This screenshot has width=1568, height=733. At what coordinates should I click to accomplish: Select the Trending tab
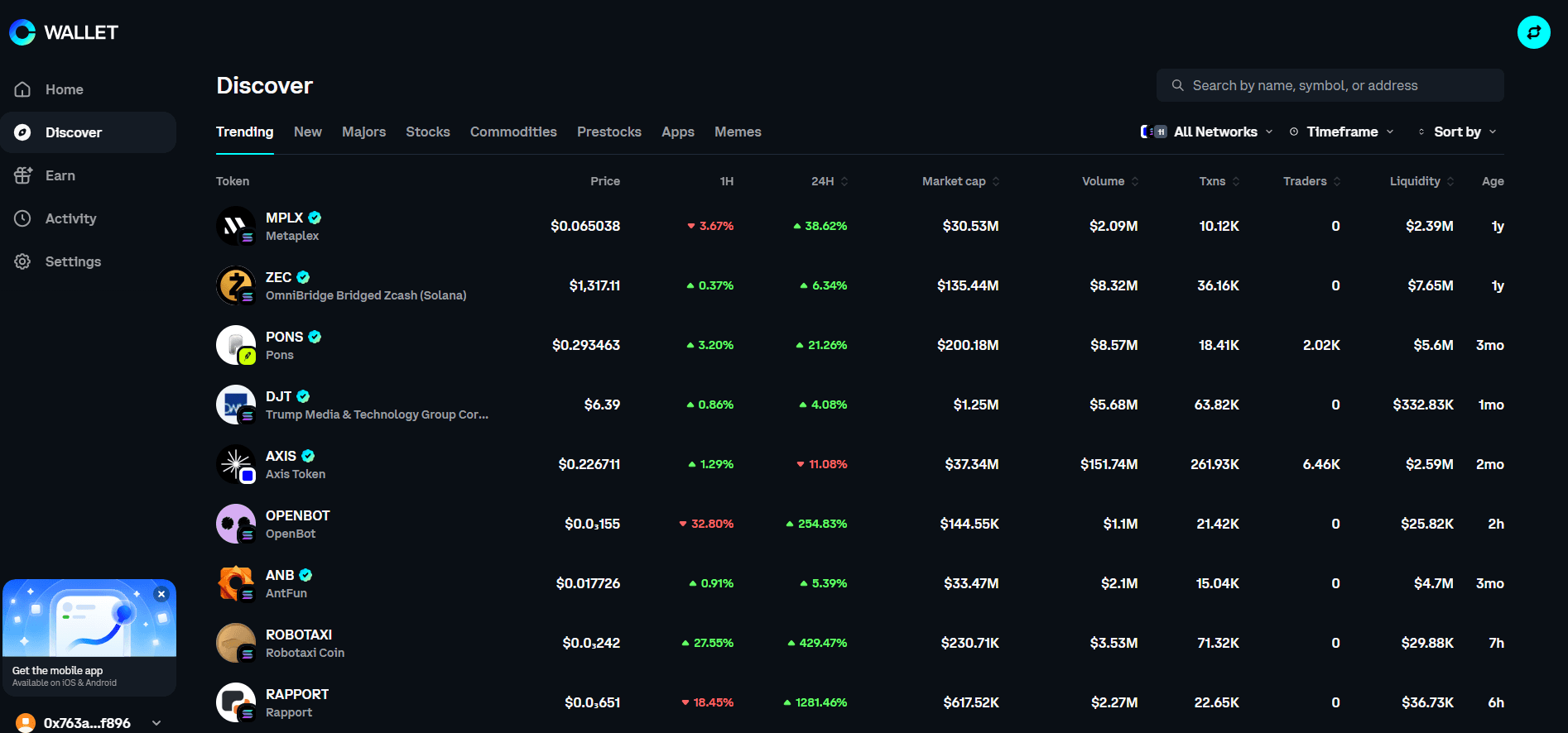coord(244,132)
